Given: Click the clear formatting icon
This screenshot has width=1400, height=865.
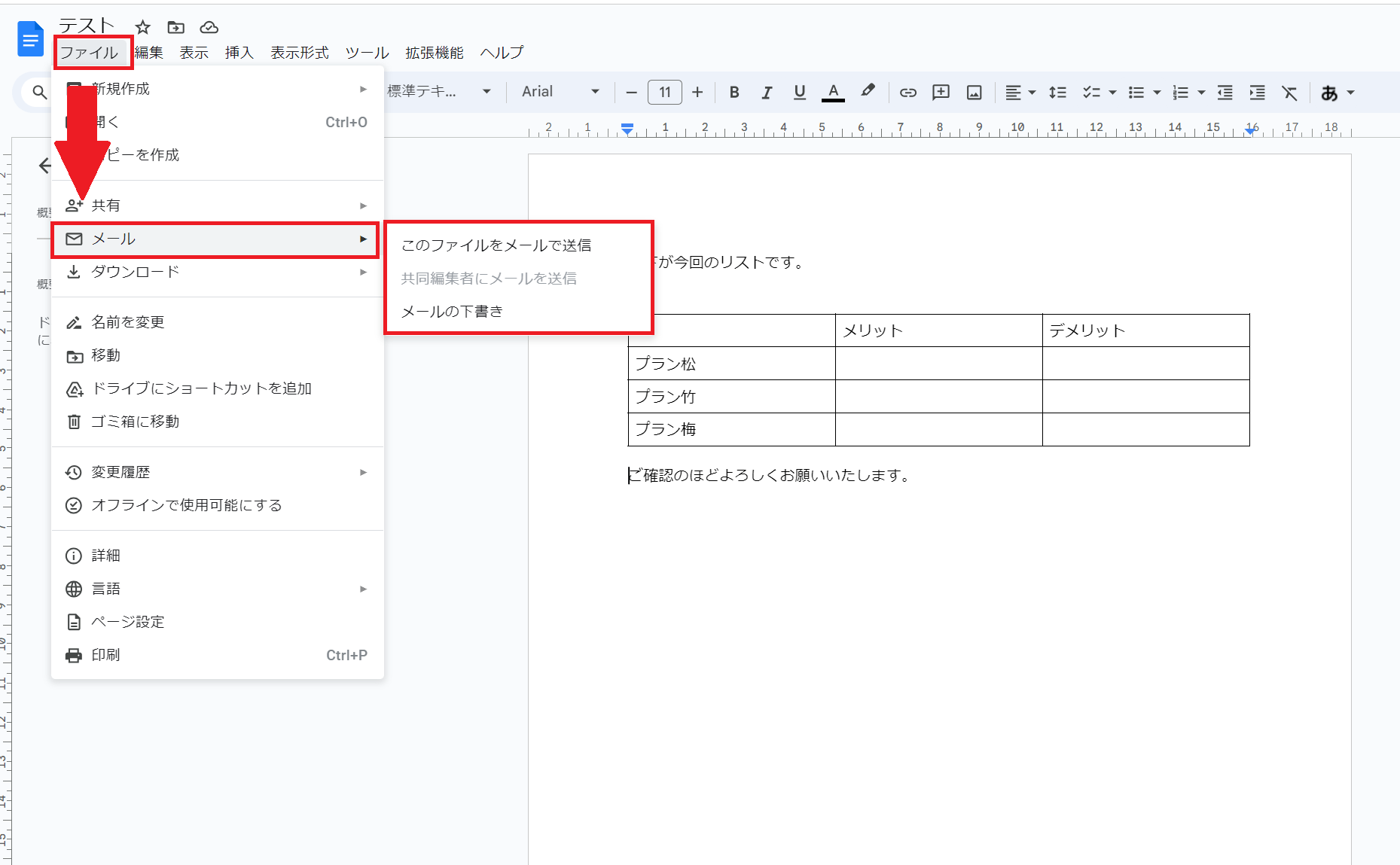Looking at the screenshot, I should click(x=1289, y=93).
